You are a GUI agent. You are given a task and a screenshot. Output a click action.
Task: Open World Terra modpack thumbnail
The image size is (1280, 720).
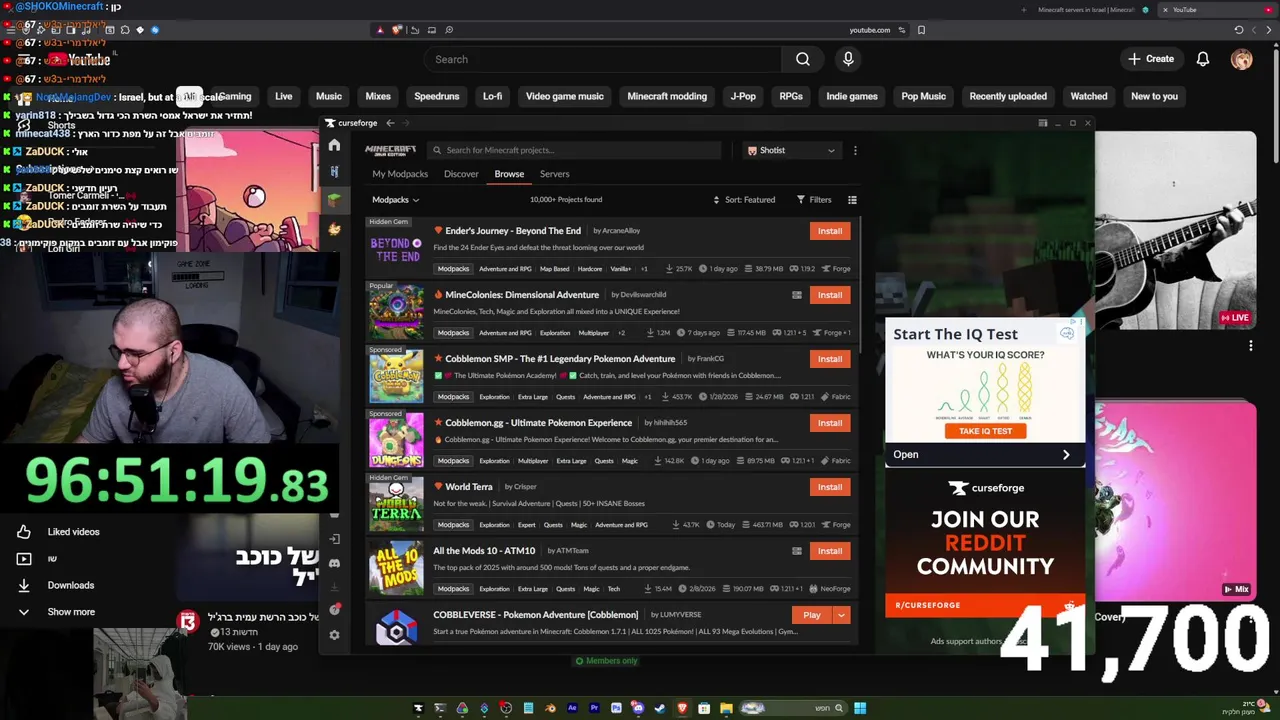396,505
